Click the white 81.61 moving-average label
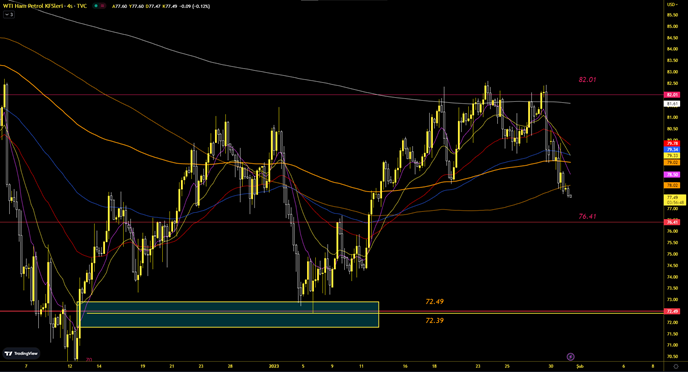This screenshot has height=372, width=688. point(672,104)
